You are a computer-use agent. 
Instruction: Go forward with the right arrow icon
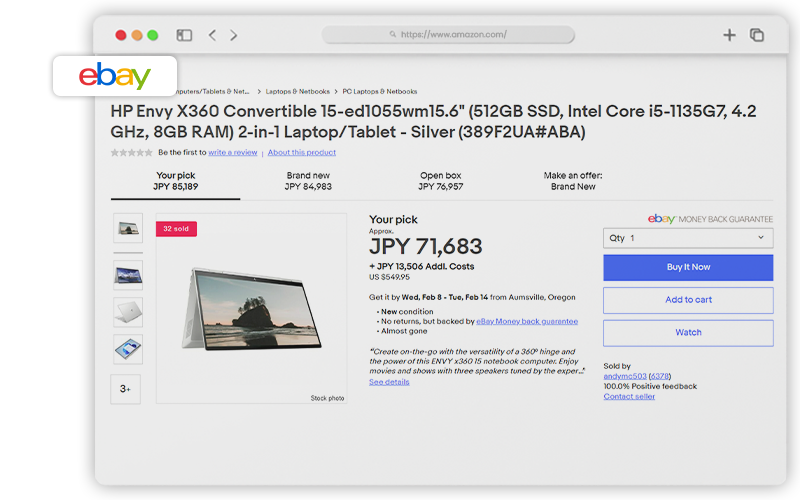click(x=234, y=35)
